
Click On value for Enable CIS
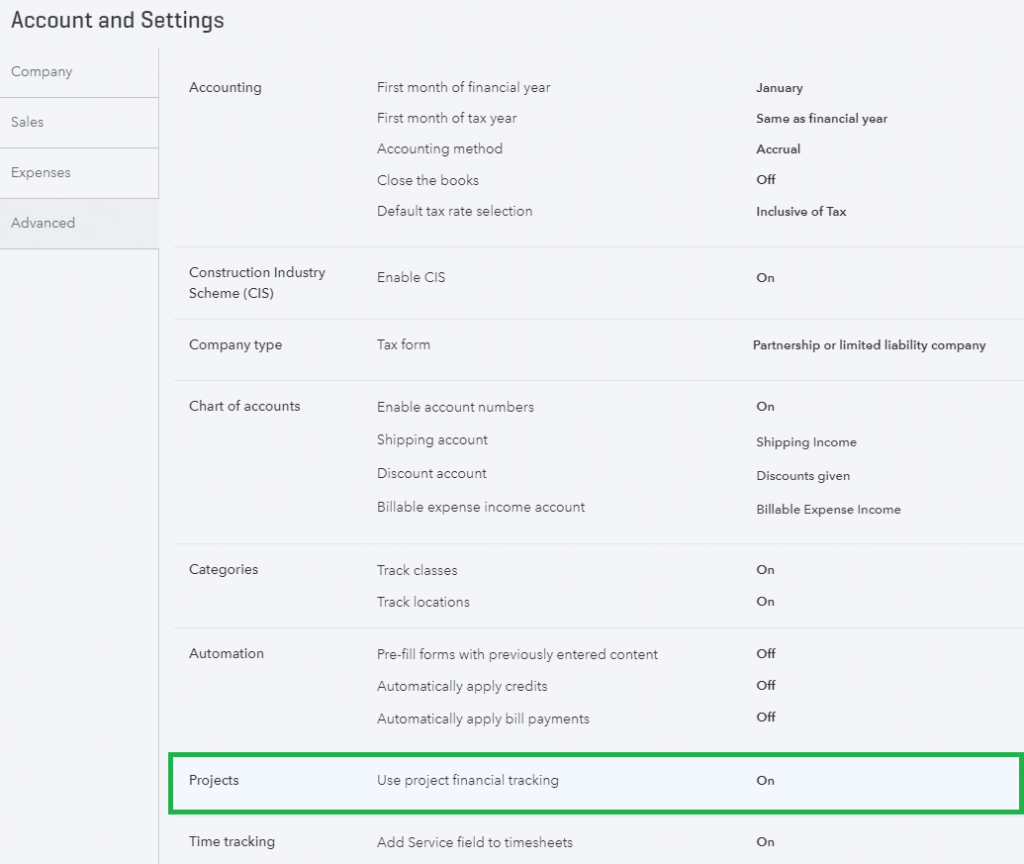(765, 278)
